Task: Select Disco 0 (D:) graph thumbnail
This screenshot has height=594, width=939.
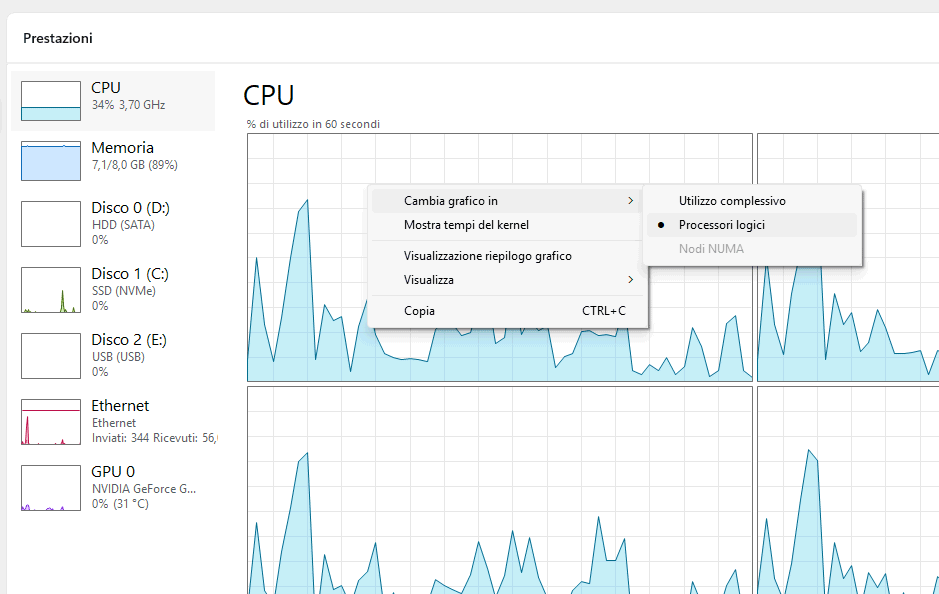Action: click(51, 224)
